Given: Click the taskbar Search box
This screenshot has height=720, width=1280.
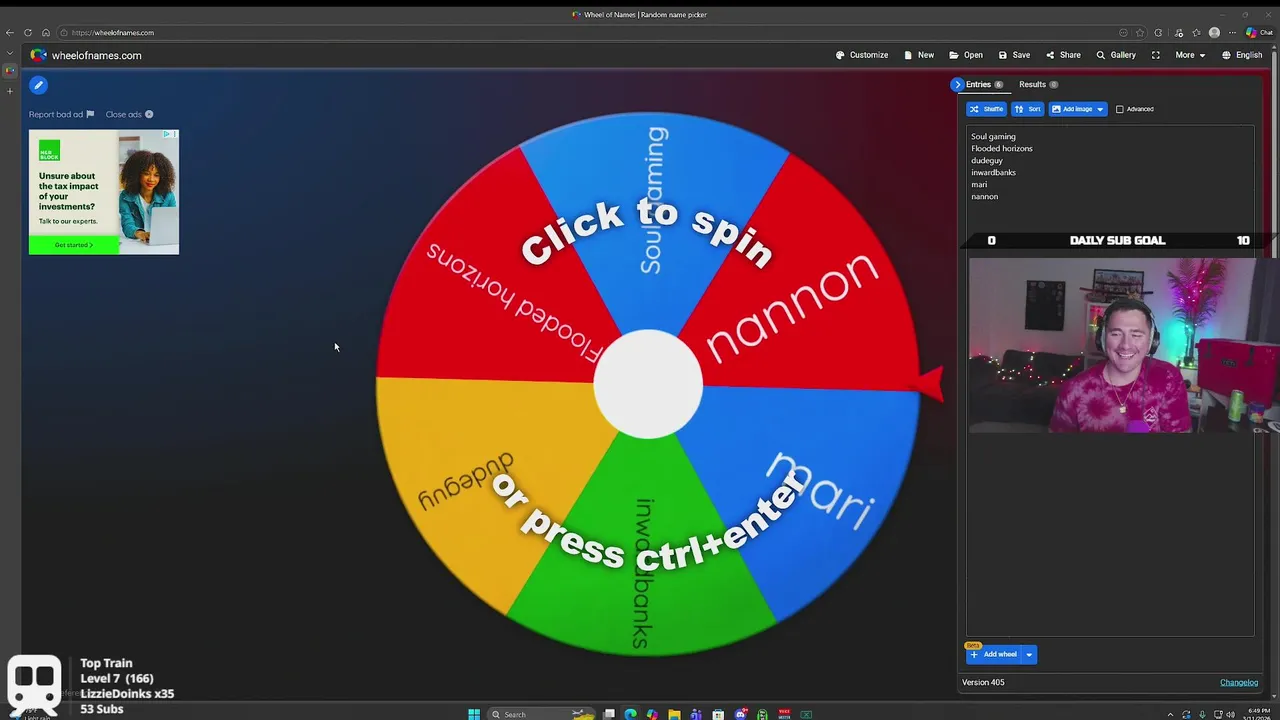Looking at the screenshot, I should point(541,714).
